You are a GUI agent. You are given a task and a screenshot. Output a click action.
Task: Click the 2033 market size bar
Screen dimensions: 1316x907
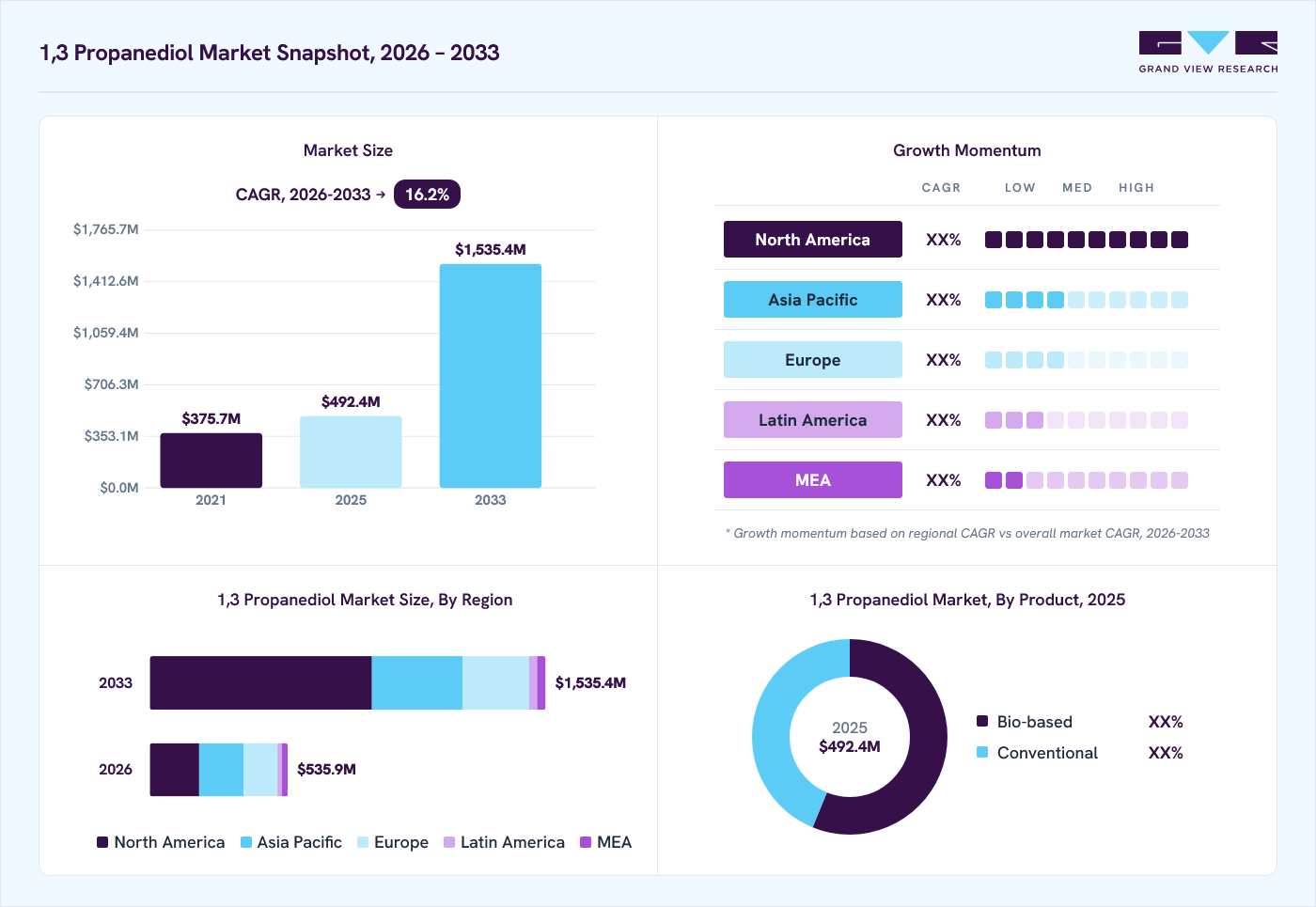491,376
